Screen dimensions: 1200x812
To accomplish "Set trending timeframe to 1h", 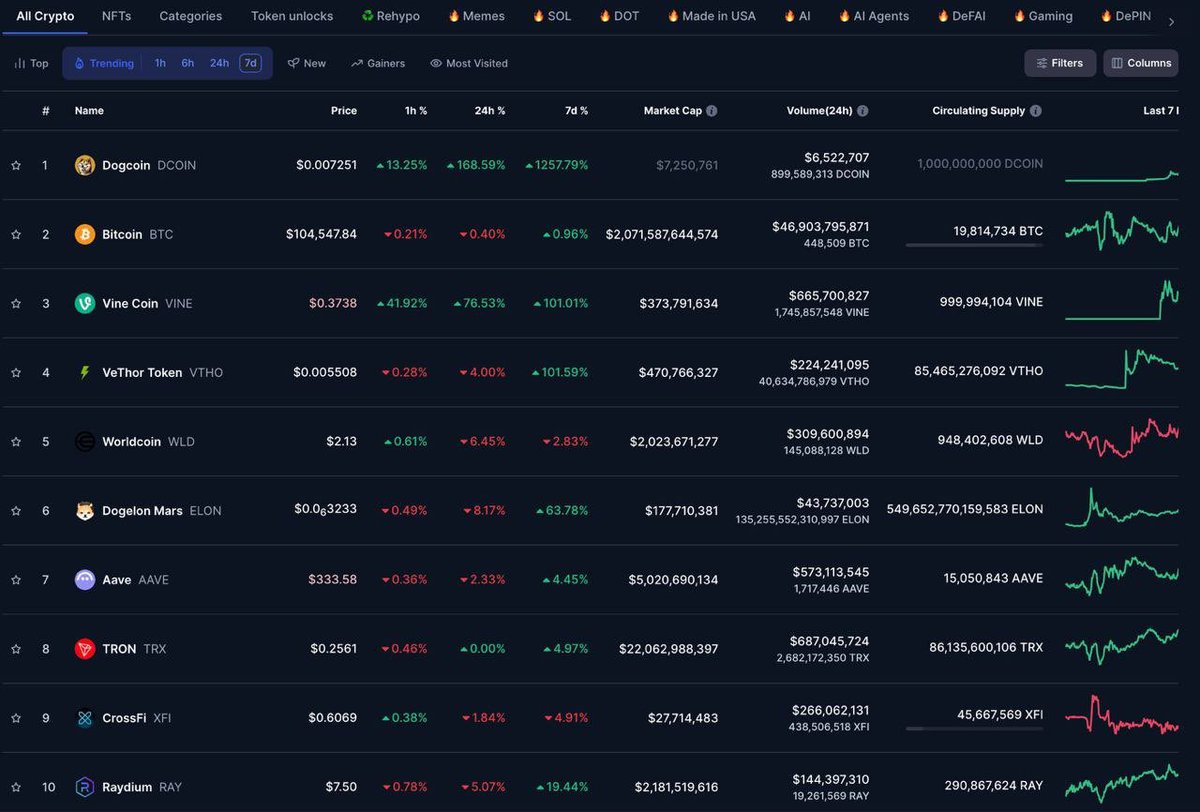I will pyautogui.click(x=160, y=63).
